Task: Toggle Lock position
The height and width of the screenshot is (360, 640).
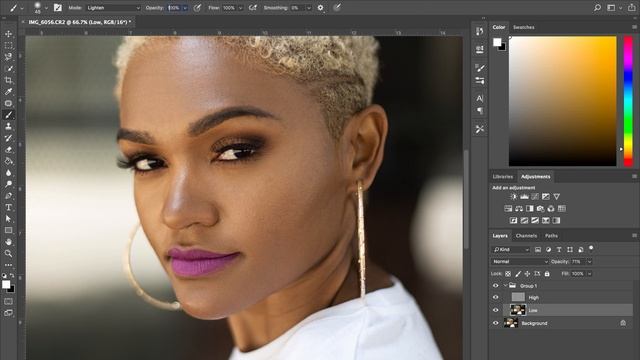Action: click(x=527, y=274)
